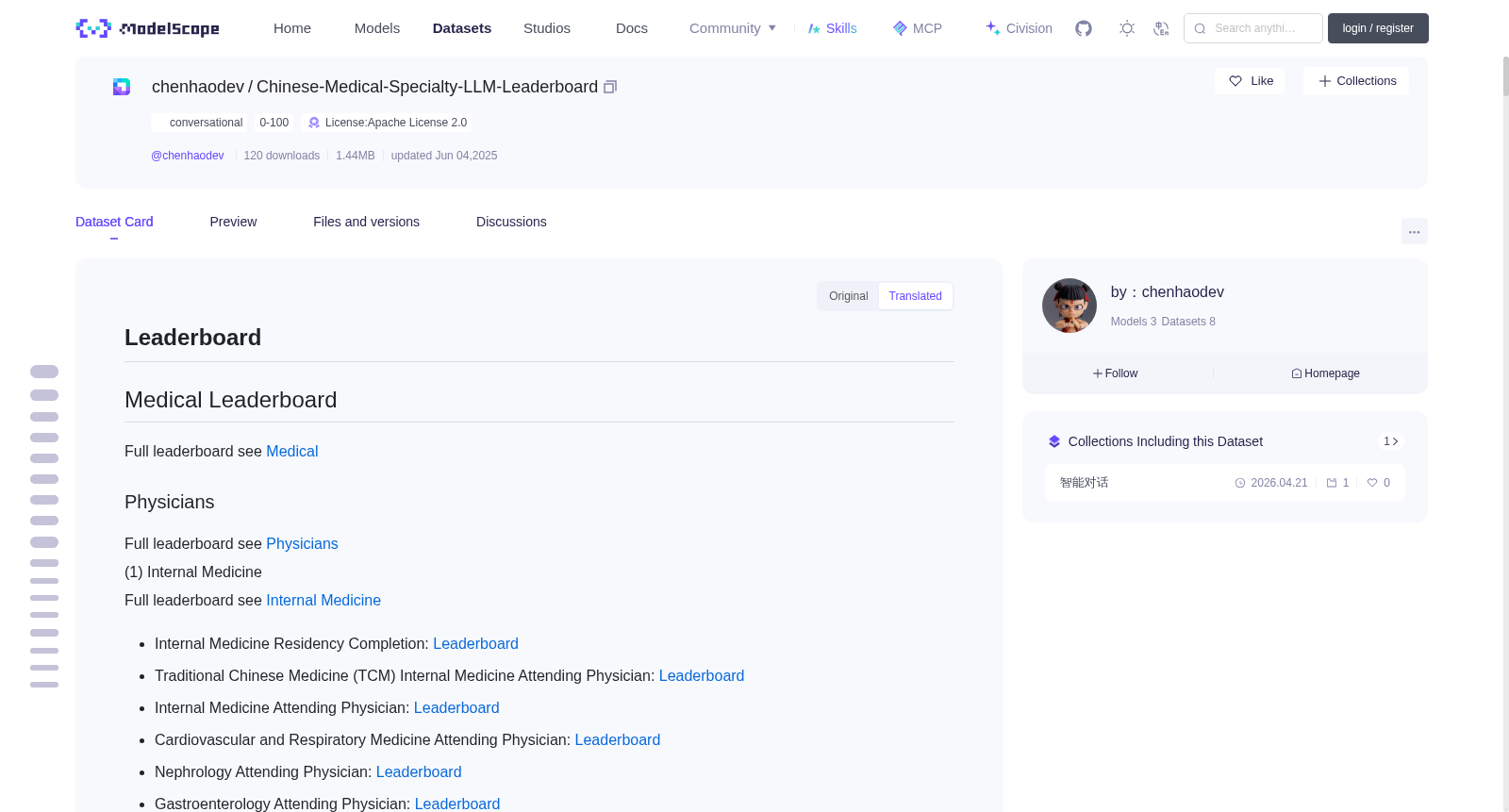1509x812 pixels.
Task: Switch to the Preview tab
Action: pos(233,222)
